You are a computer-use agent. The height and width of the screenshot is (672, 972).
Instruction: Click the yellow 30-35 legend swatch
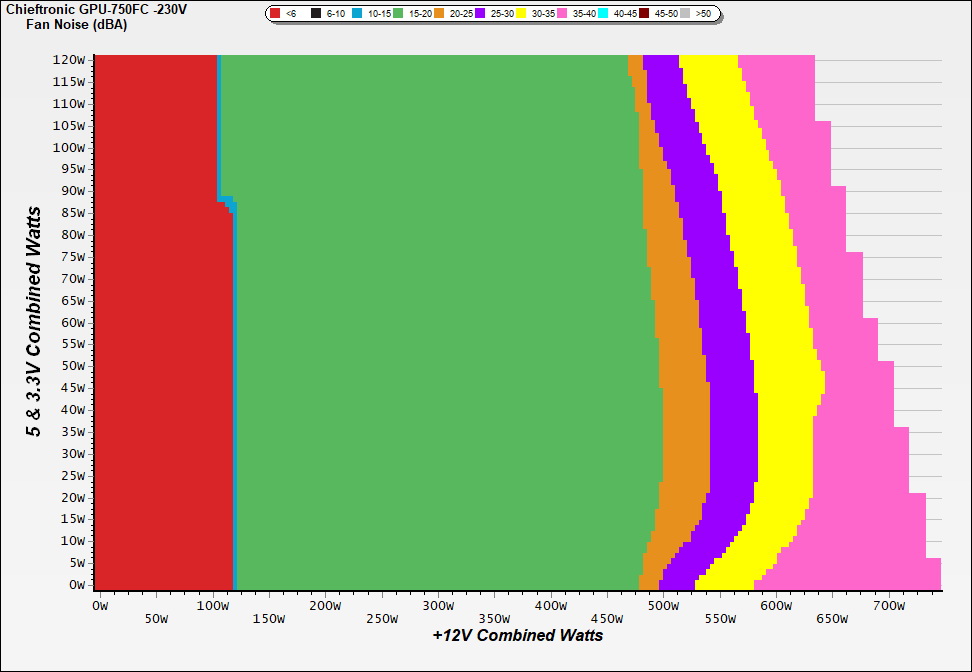[x=521, y=14]
